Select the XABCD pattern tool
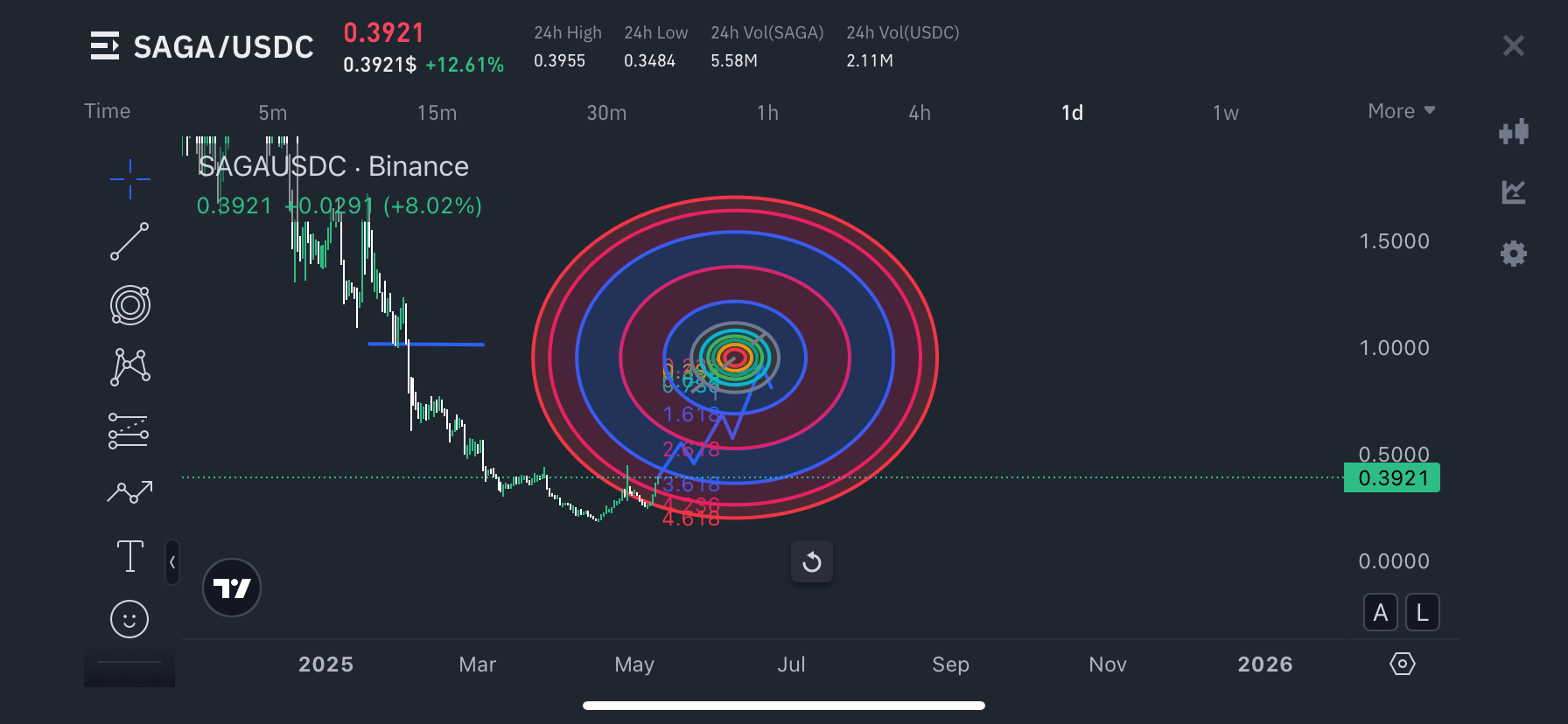1568x724 pixels. [x=129, y=366]
